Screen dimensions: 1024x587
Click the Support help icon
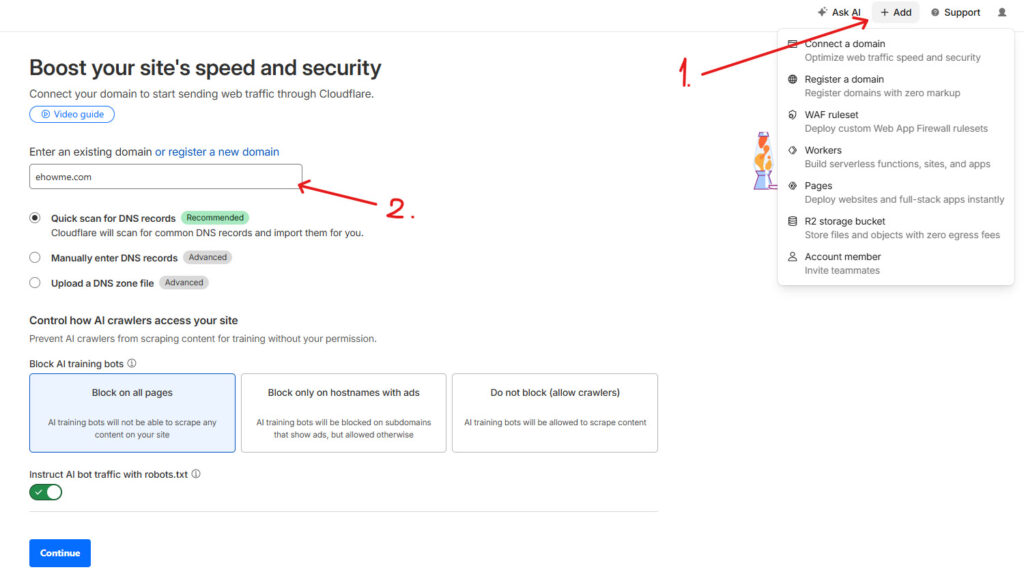pos(935,12)
